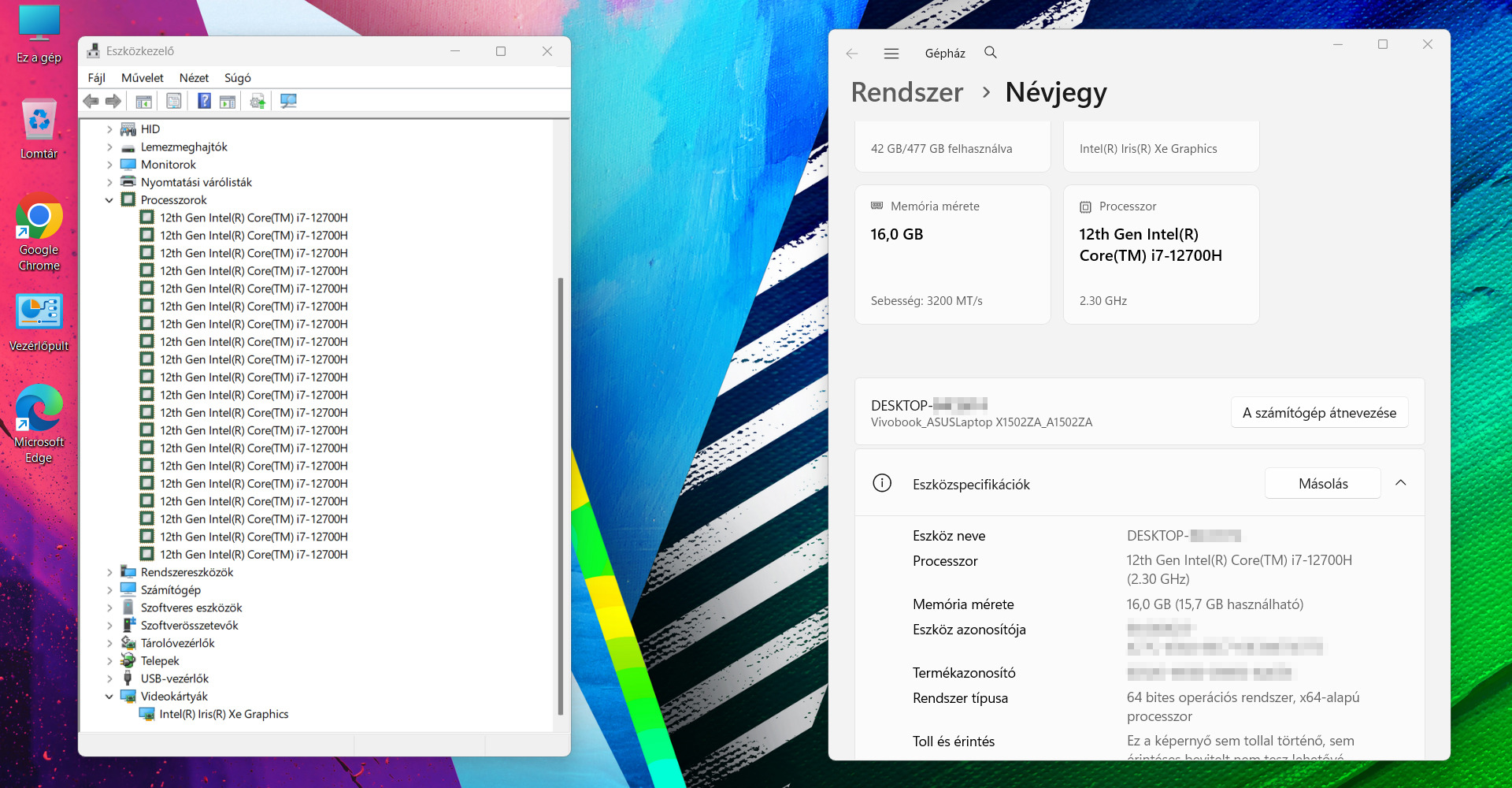Click the Eszköz neve label
This screenshot has width=1512, height=788.
click(x=949, y=536)
